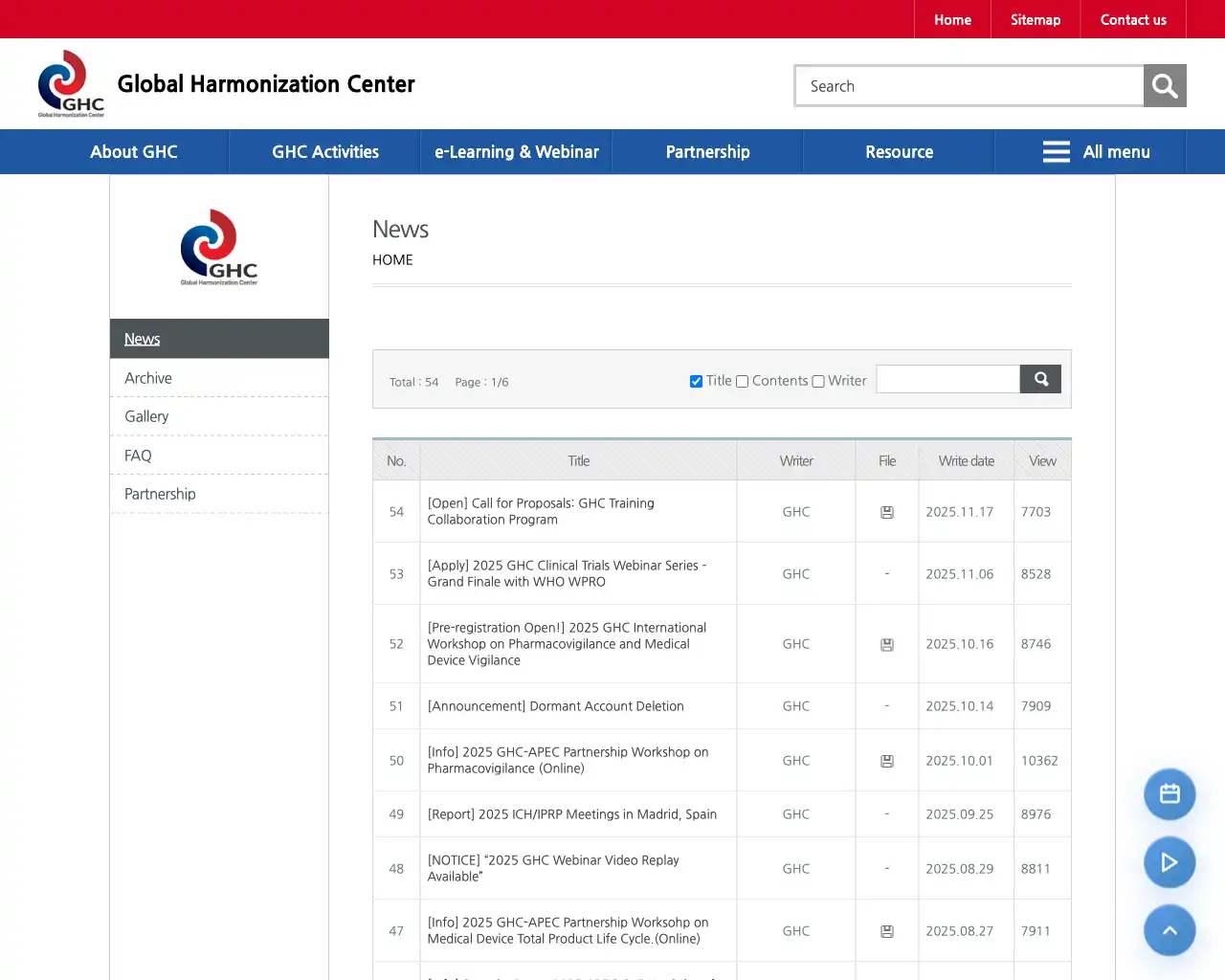Click the play floating button
The width and height of the screenshot is (1225, 980).
click(x=1169, y=862)
